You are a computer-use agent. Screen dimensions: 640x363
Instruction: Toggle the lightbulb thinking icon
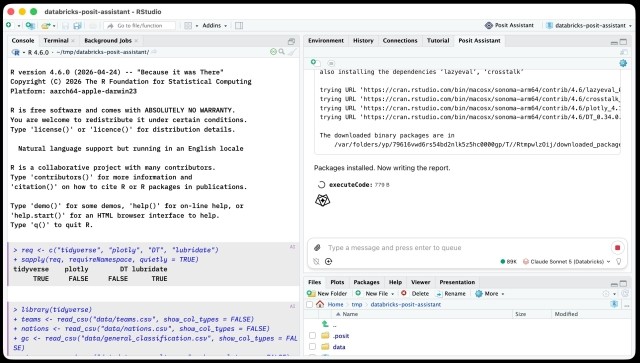tap(619, 261)
